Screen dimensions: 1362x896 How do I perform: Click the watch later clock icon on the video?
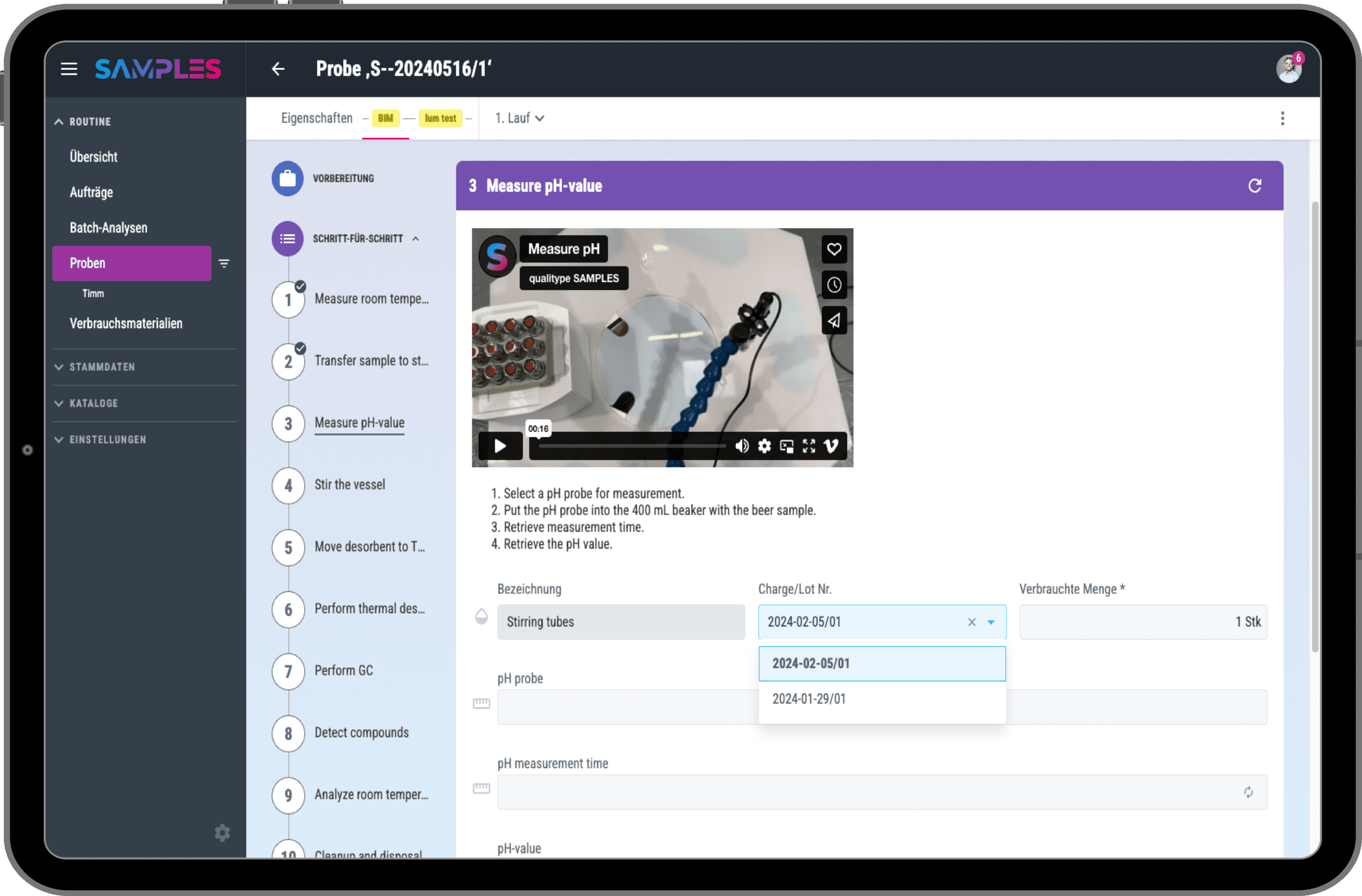pos(834,285)
